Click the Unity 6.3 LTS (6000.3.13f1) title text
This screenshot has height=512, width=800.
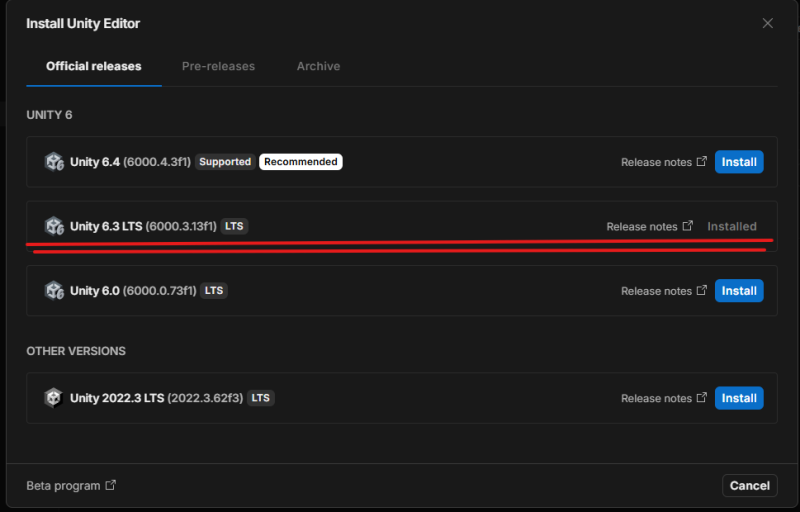[x=143, y=226]
